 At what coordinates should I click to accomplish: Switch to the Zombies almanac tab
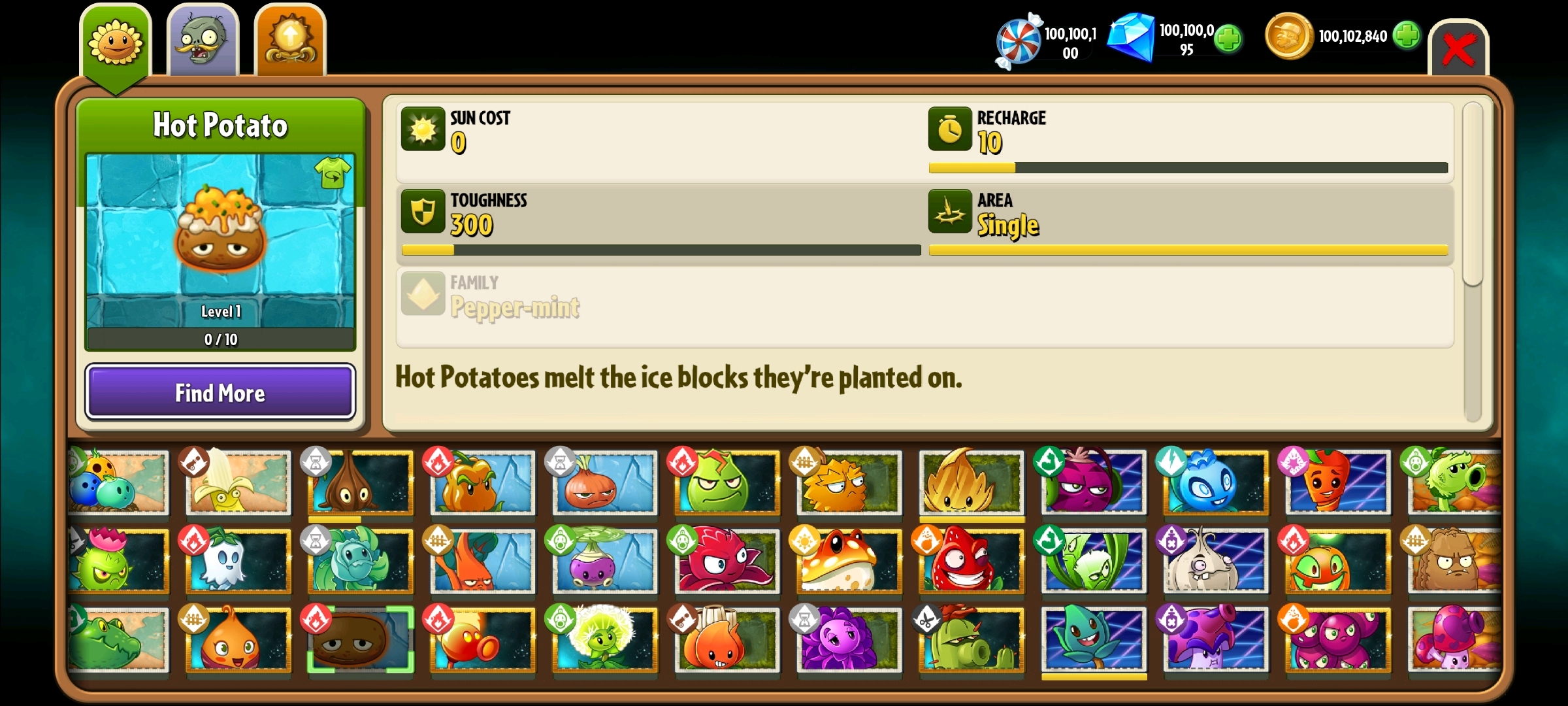[x=203, y=41]
